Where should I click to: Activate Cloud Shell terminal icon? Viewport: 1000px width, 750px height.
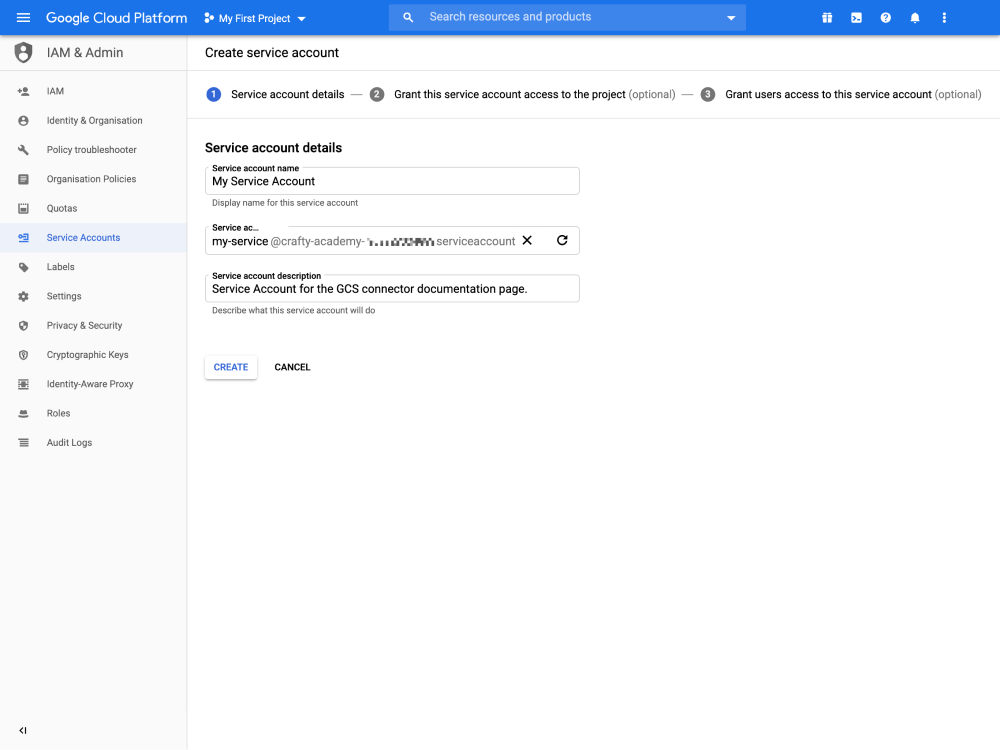coord(856,18)
